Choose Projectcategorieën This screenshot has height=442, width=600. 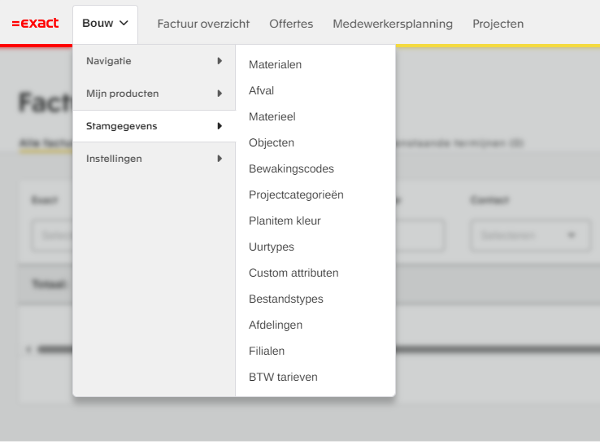click(296, 195)
